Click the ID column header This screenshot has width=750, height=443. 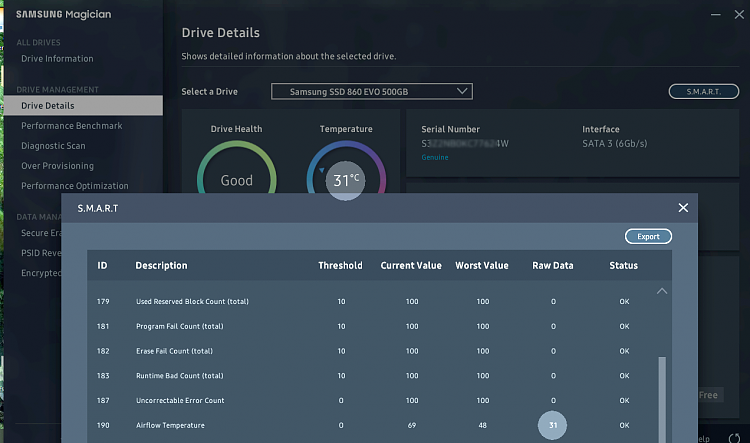102,266
